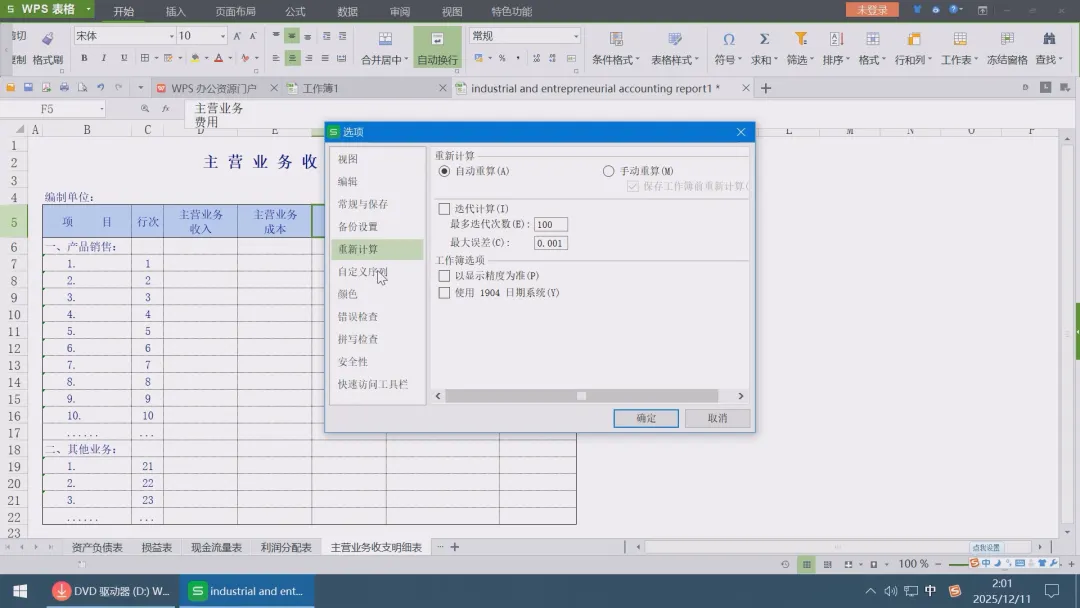Toggle underline formatting
The height and width of the screenshot is (608, 1080).
124,58
